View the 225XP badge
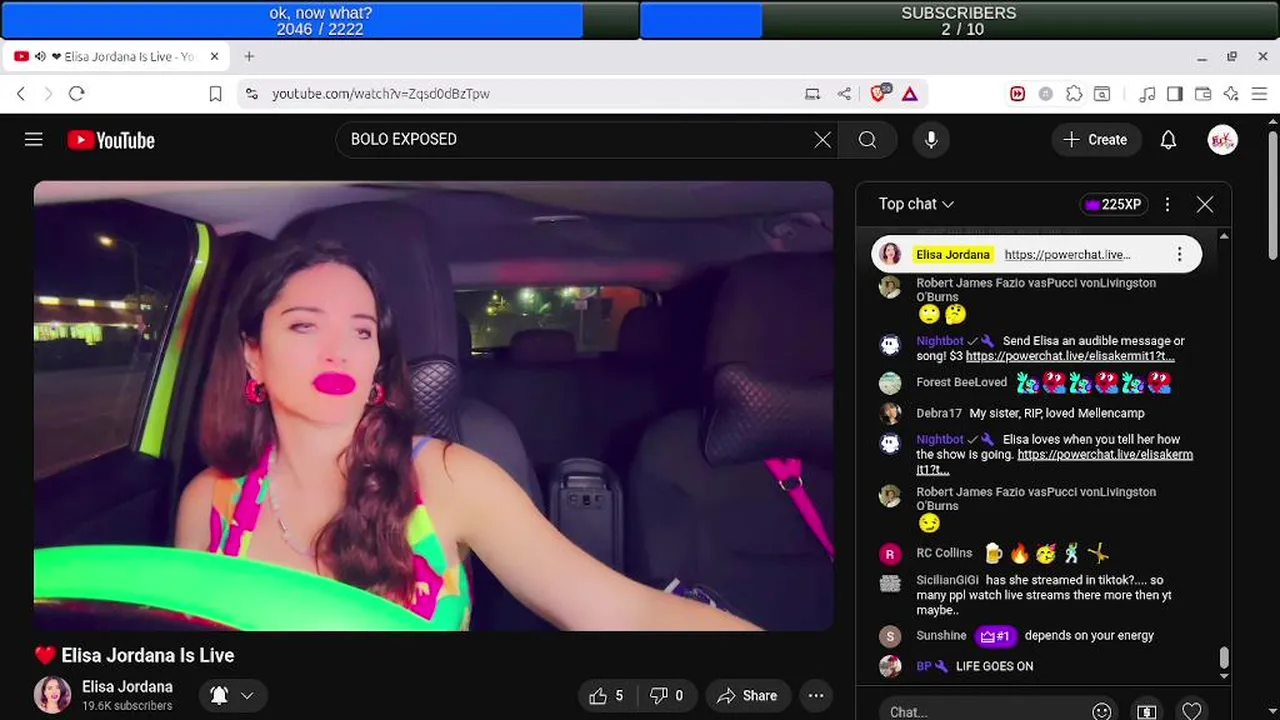This screenshot has width=1280, height=720. (x=1112, y=204)
